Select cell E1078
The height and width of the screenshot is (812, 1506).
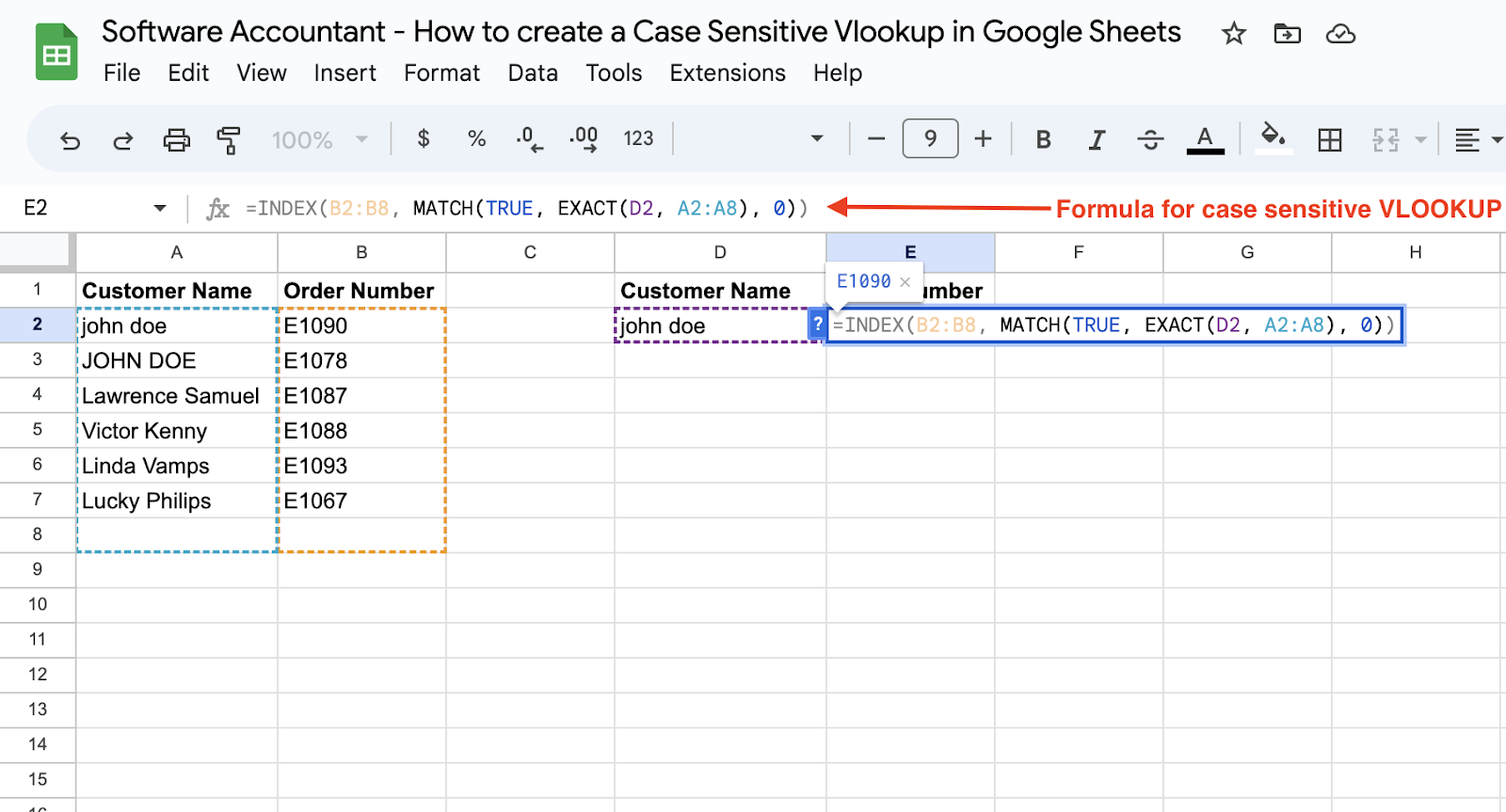pyautogui.click(x=361, y=360)
